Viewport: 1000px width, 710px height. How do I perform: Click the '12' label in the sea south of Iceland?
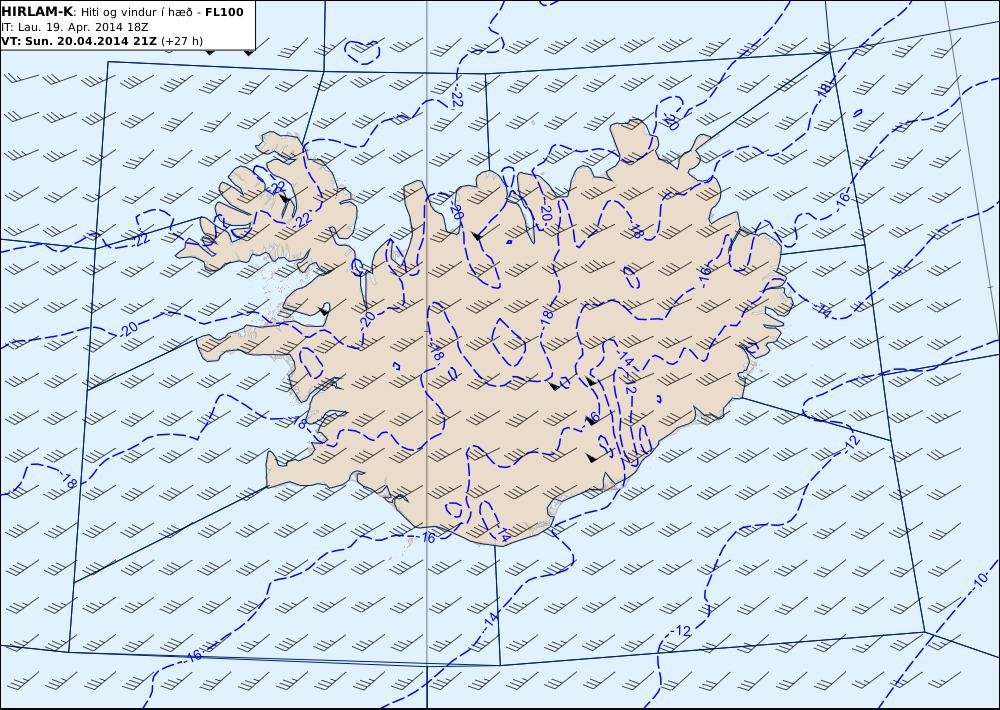pos(682,631)
